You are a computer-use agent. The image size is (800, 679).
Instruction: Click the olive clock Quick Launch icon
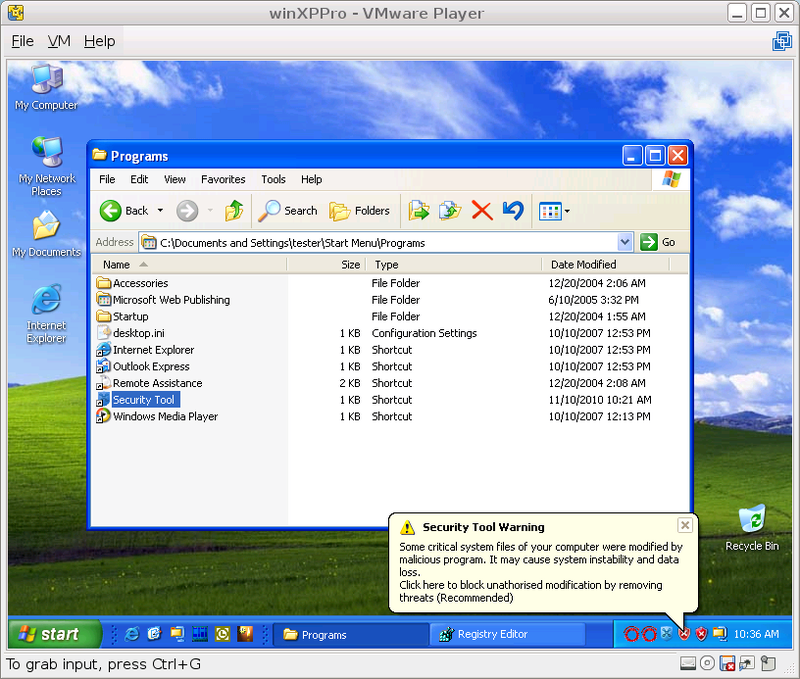pyautogui.click(x=222, y=634)
